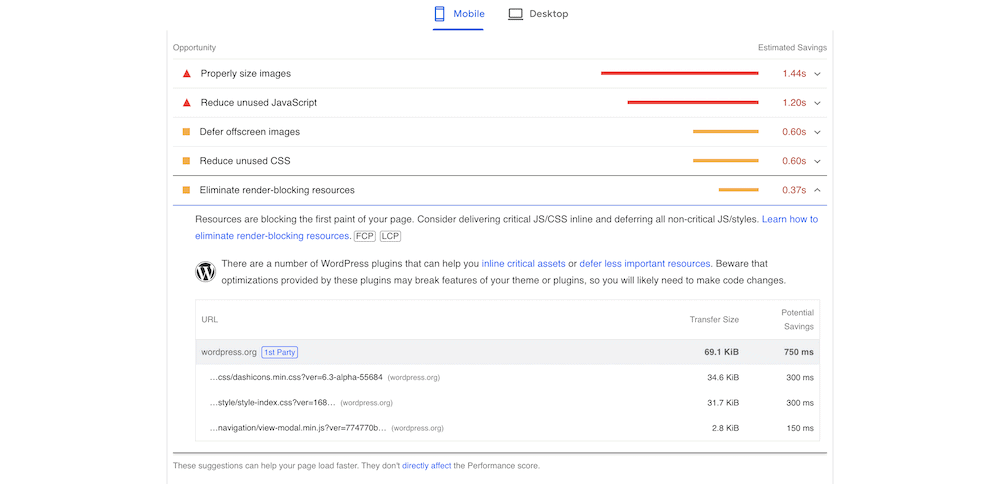Click the 1st Party label badge
1000x484 pixels.
pos(280,352)
